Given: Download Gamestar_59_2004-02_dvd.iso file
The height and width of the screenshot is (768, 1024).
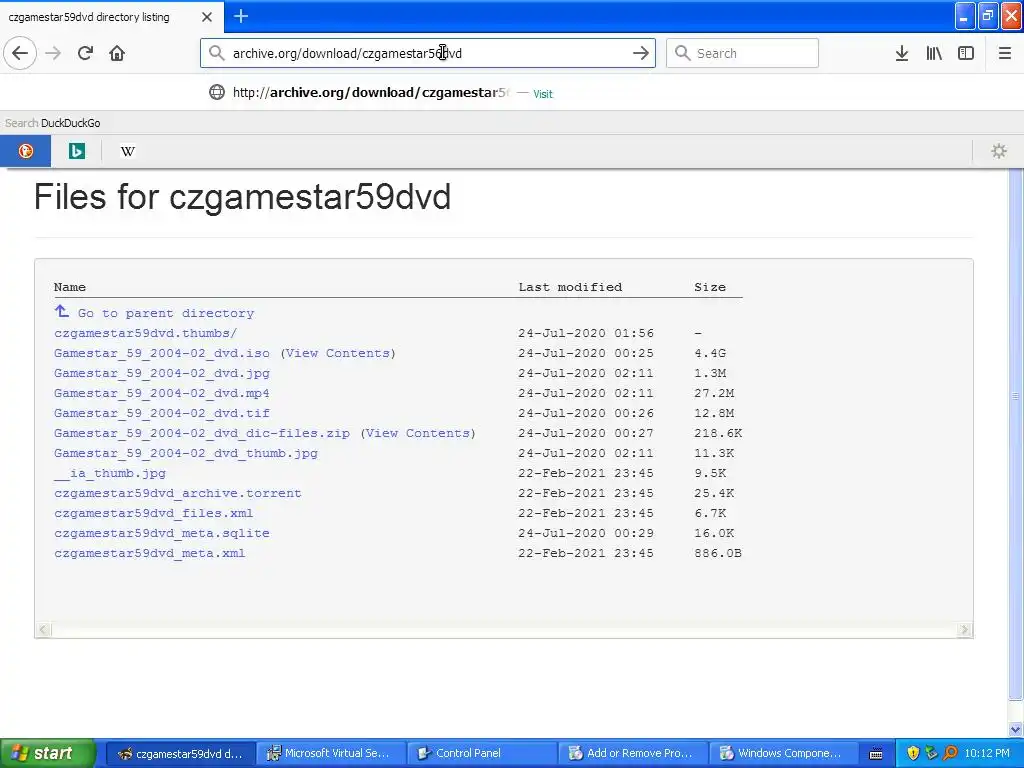Looking at the screenshot, I should coord(161,353).
